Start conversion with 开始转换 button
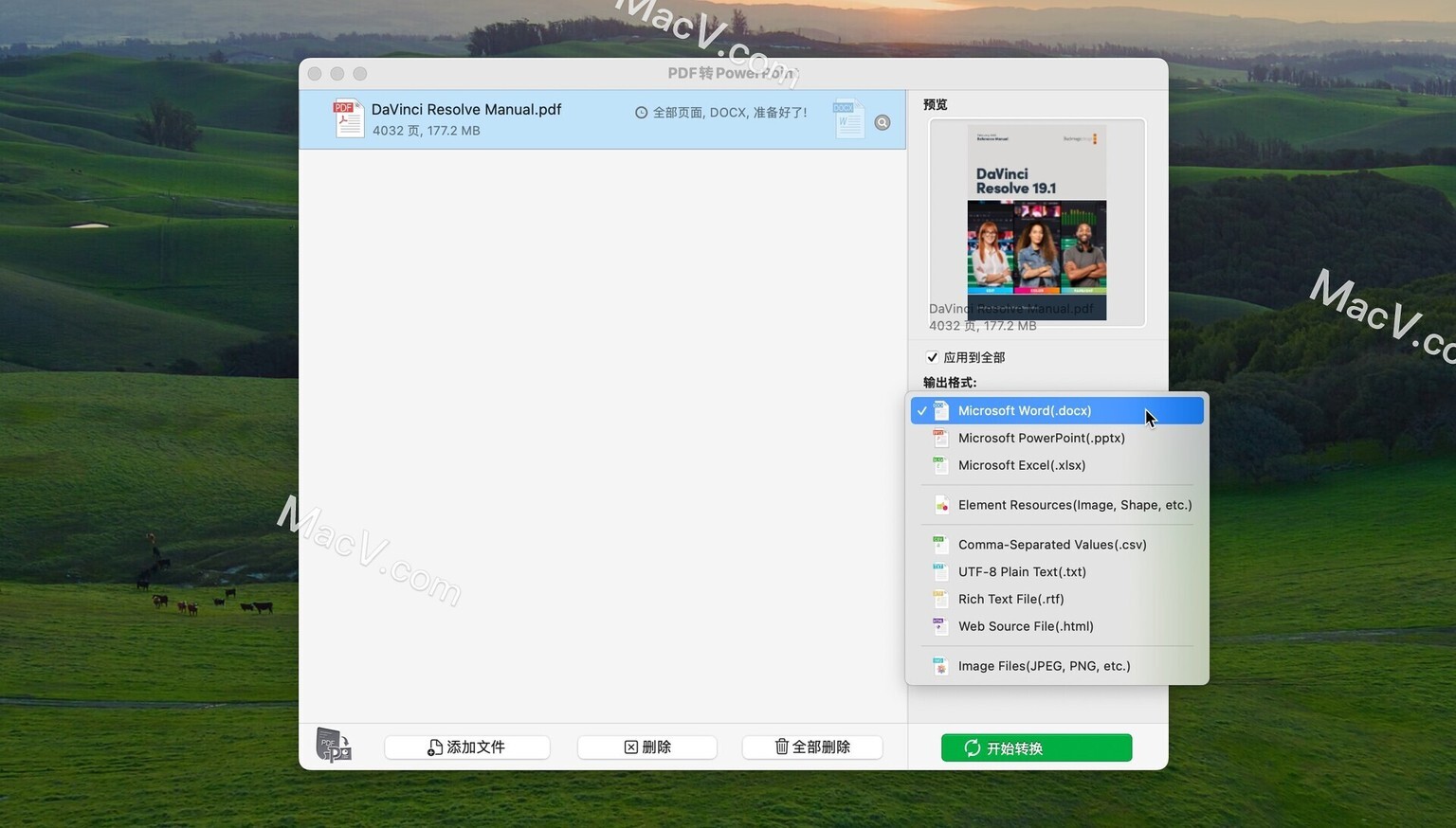The width and height of the screenshot is (1456, 828). tap(1036, 747)
